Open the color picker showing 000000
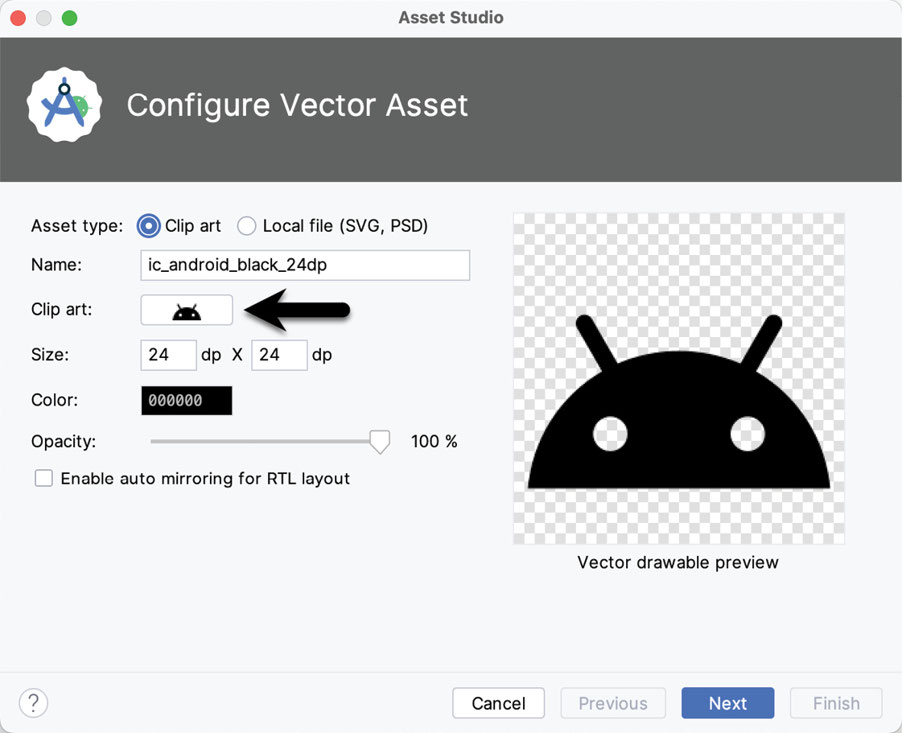This screenshot has width=902, height=733. pos(186,400)
